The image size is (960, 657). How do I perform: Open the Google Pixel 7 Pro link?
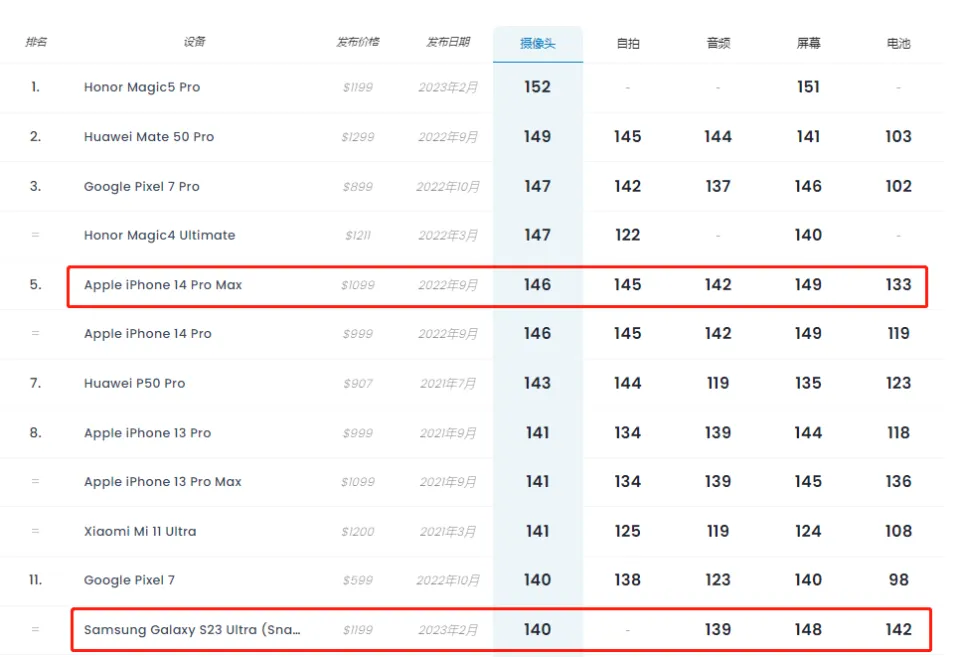[142, 186]
